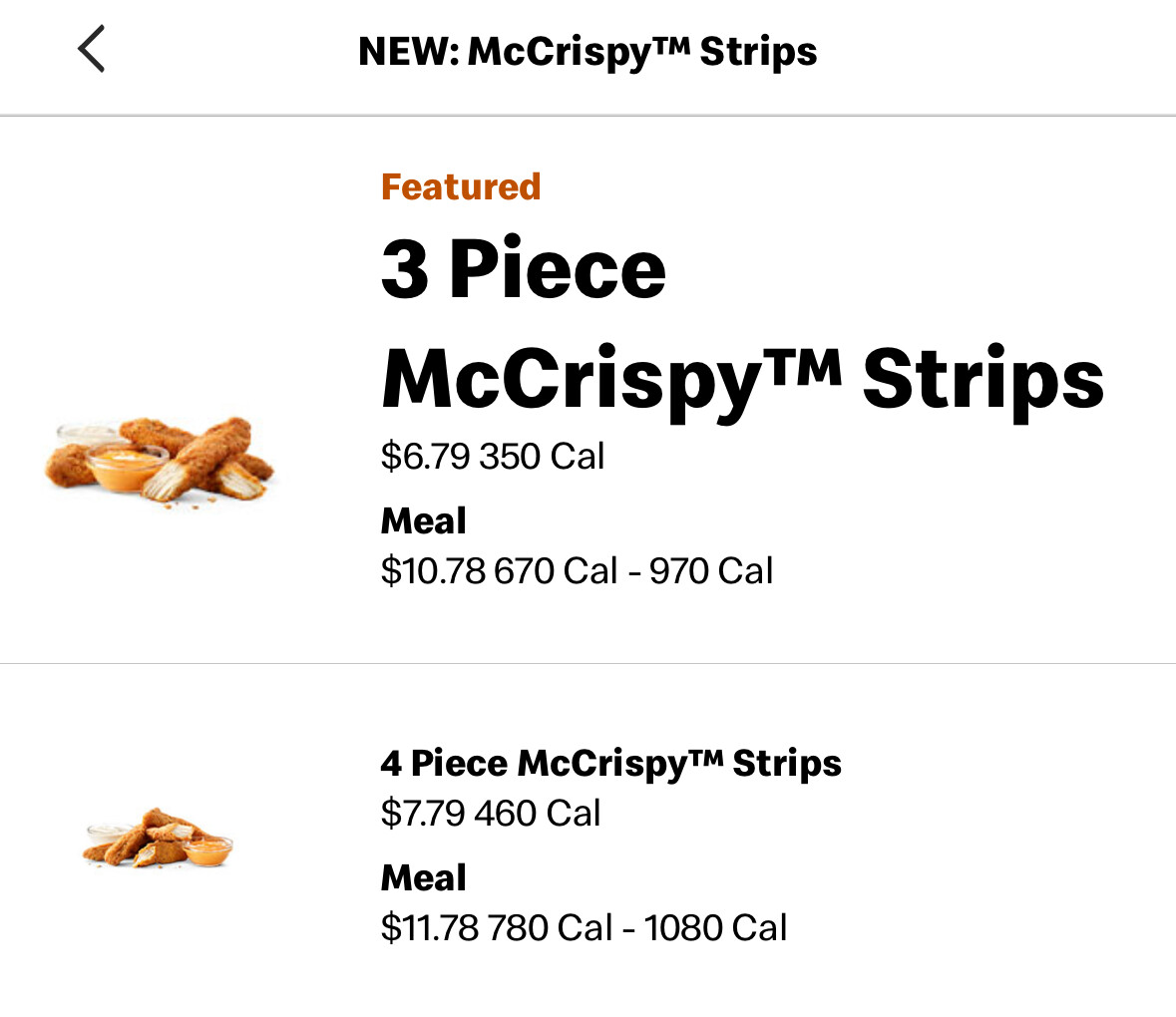Choose Meal under 3 Piece McCrispy Strips
Screen dimensions: 1176x1017
click(x=424, y=520)
